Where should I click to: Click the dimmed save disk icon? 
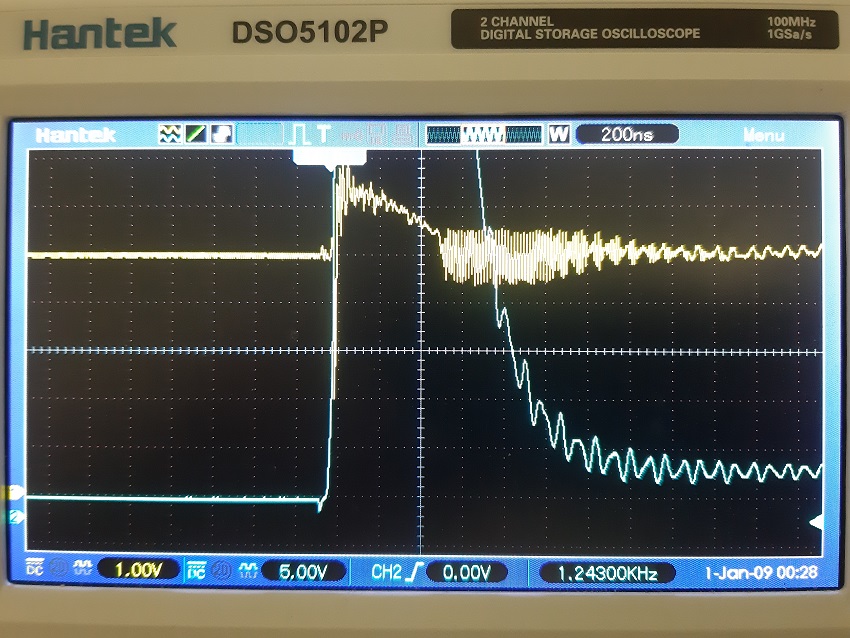coord(376,134)
